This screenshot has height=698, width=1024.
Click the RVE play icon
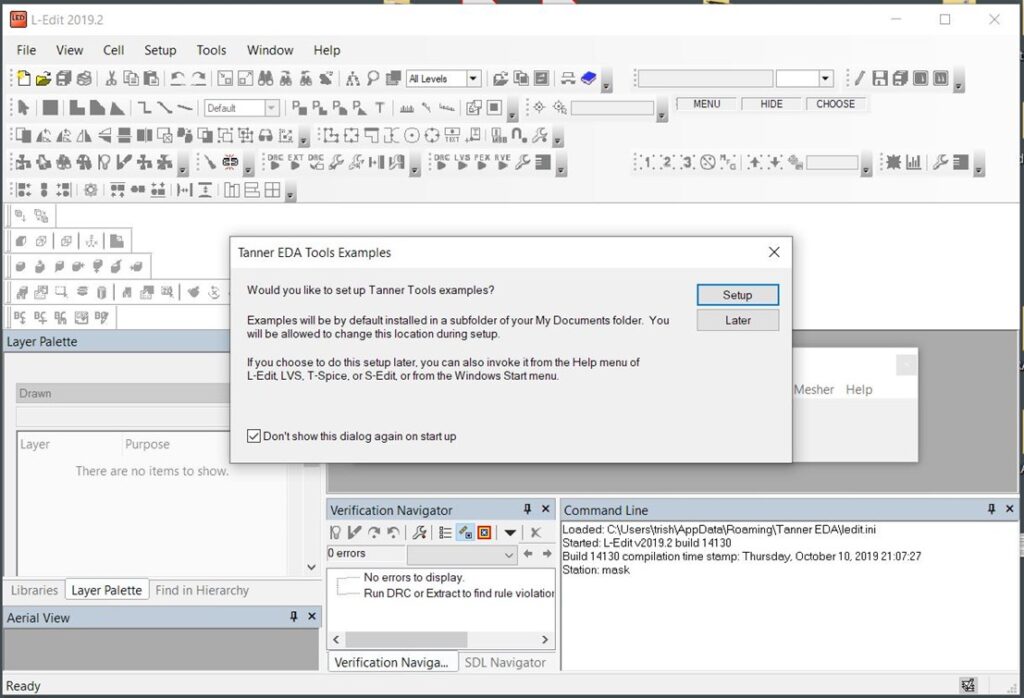[502, 162]
